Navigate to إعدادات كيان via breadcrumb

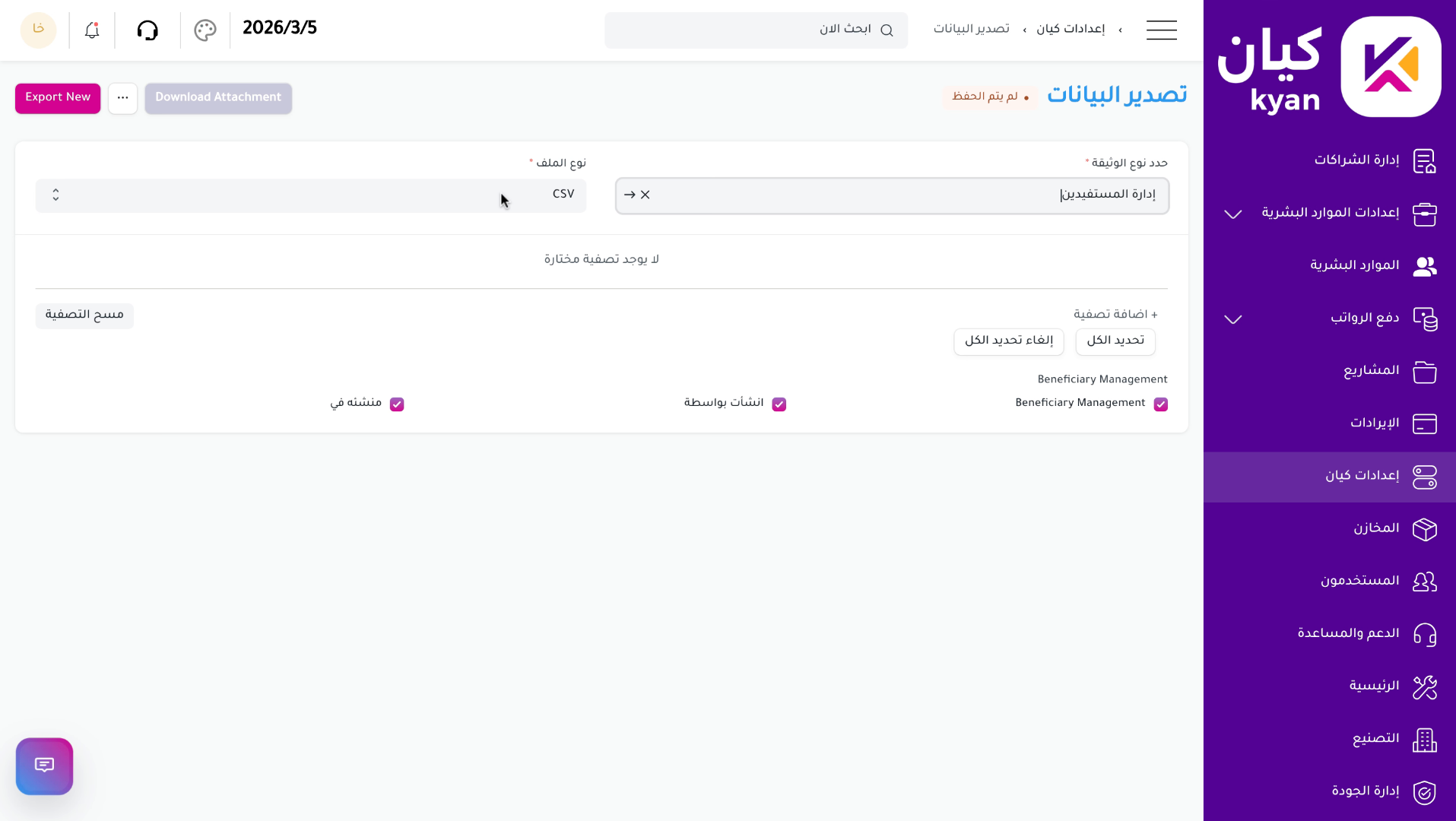click(x=1071, y=29)
